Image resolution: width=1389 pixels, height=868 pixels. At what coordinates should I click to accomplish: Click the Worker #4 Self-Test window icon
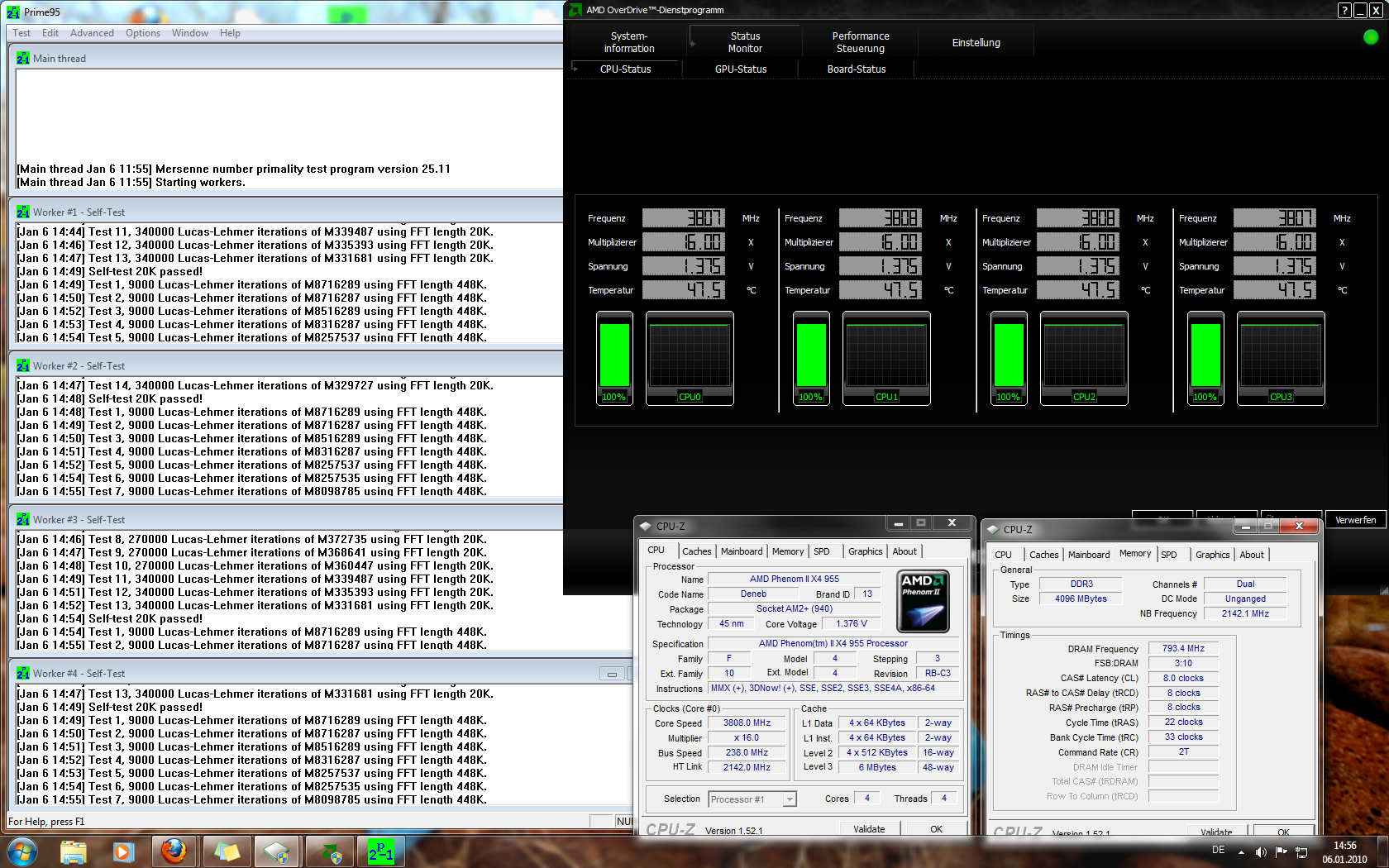coord(23,674)
